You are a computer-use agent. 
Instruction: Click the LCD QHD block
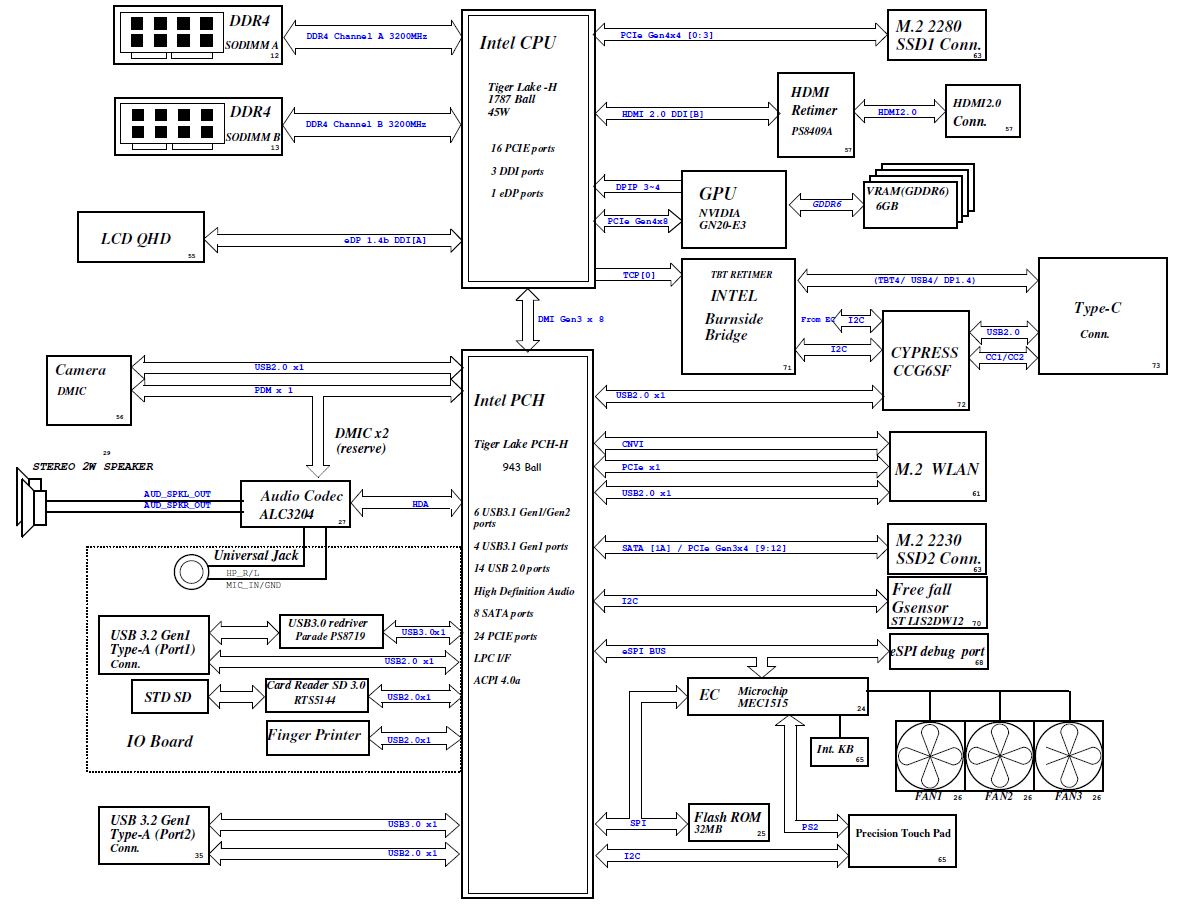(141, 238)
